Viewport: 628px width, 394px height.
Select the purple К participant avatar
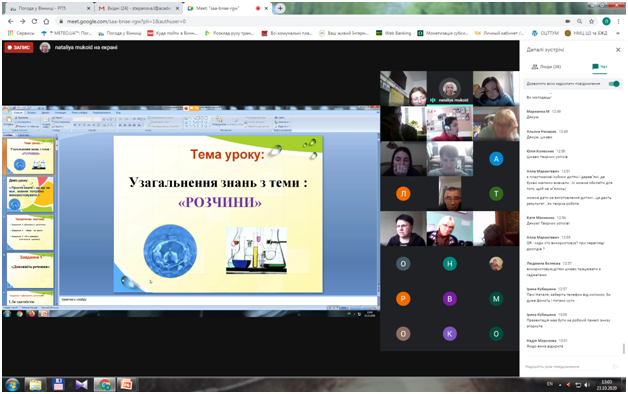(450, 334)
